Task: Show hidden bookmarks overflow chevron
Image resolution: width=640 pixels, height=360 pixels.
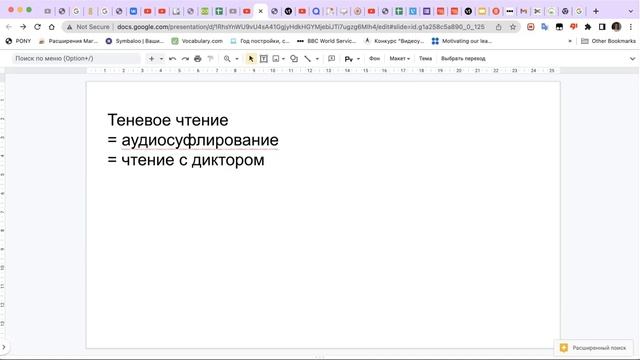Action: pyautogui.click(x=570, y=41)
